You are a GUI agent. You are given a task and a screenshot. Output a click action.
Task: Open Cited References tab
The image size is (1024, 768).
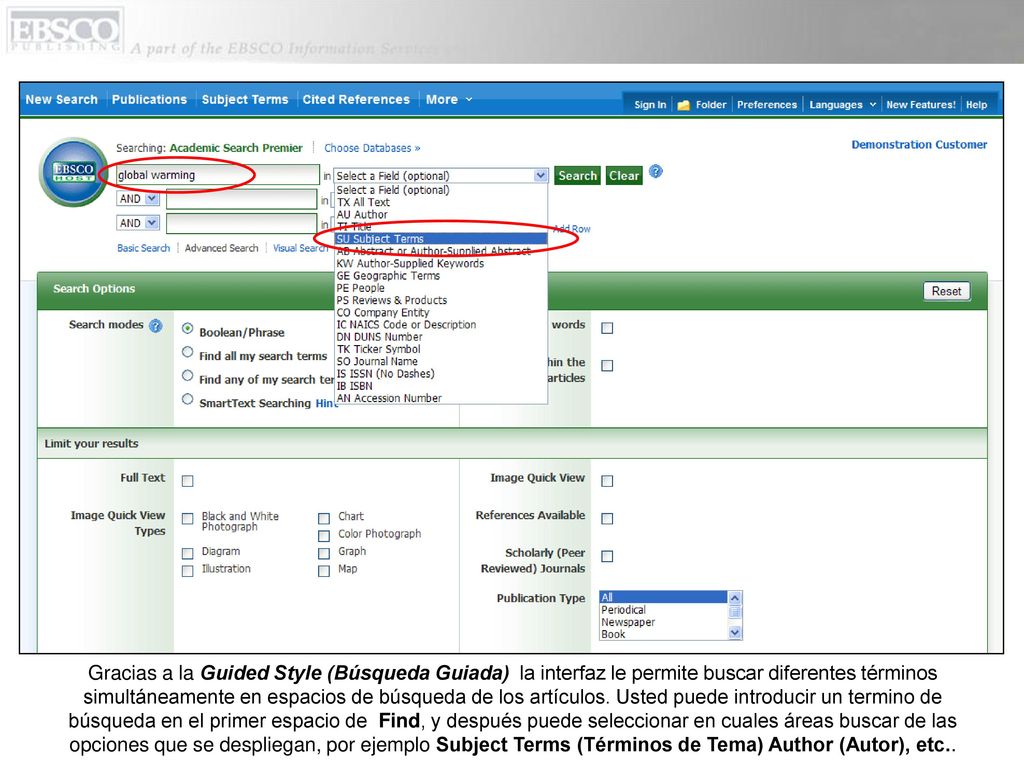point(356,100)
